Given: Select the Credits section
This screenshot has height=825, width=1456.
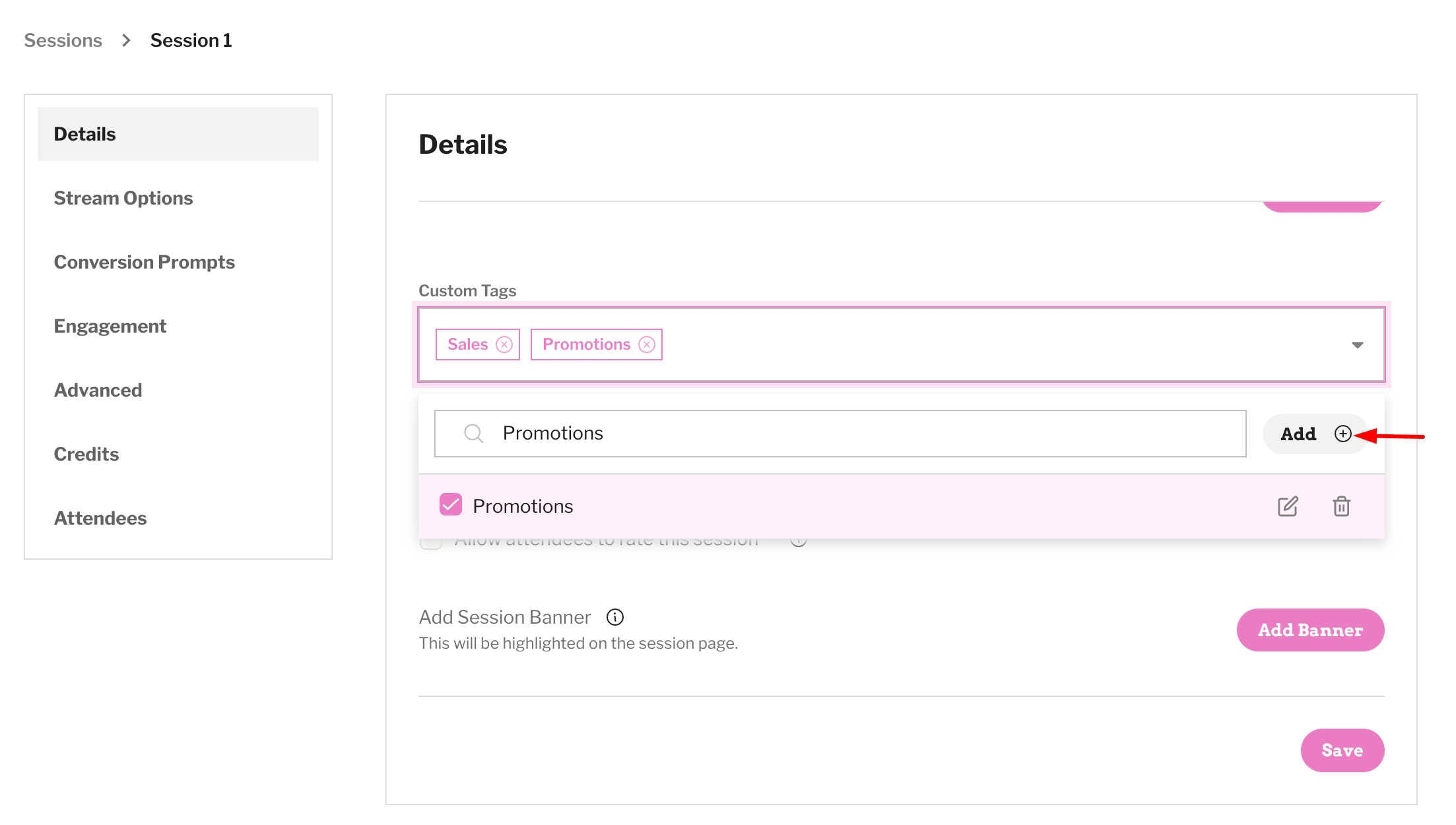Looking at the screenshot, I should tap(86, 454).
